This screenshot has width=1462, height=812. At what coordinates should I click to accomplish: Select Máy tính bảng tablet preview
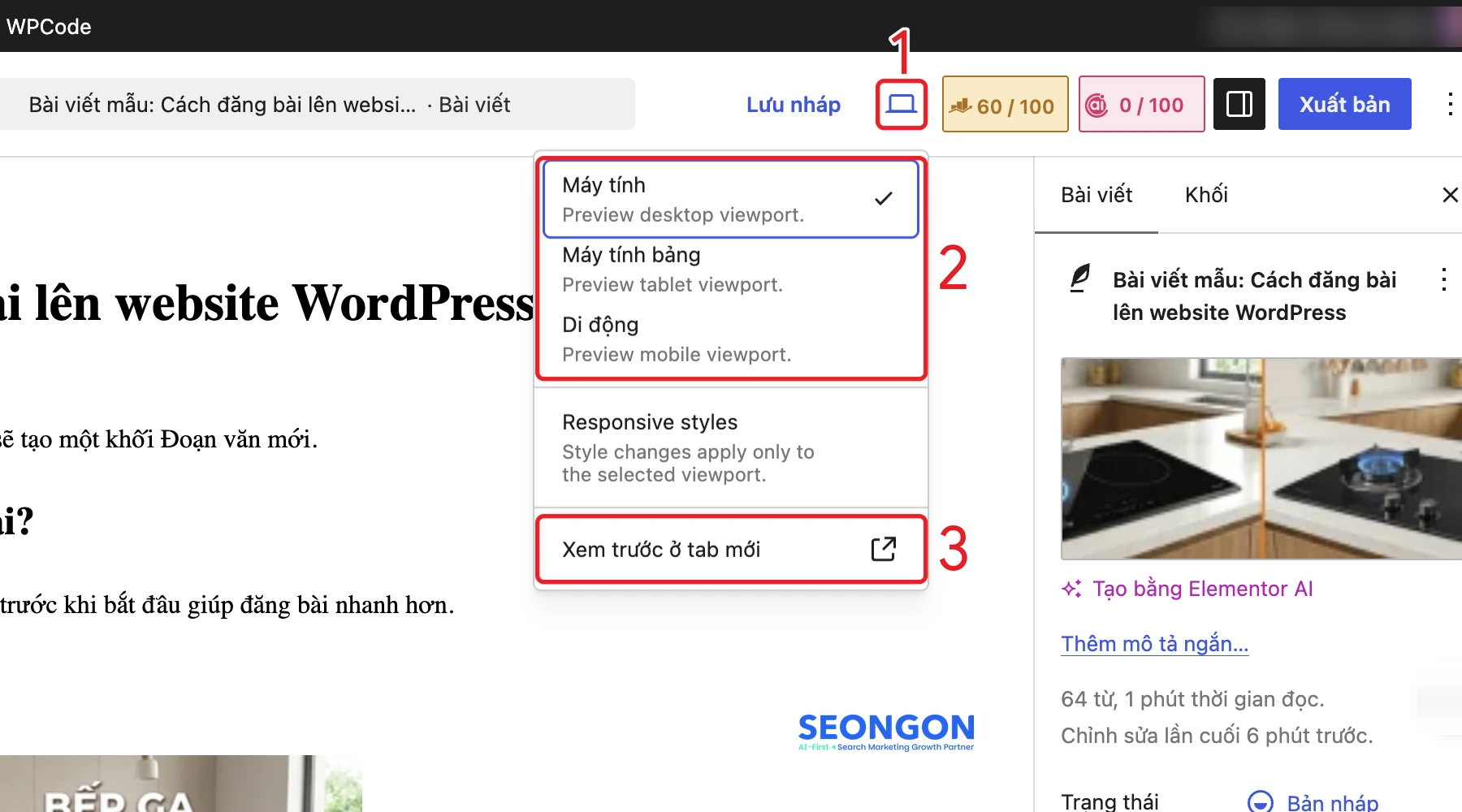[x=731, y=269]
